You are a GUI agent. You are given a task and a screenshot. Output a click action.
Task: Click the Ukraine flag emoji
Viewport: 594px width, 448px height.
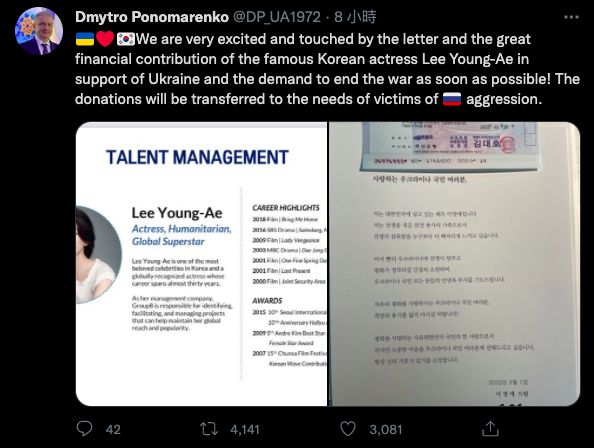tap(85, 39)
